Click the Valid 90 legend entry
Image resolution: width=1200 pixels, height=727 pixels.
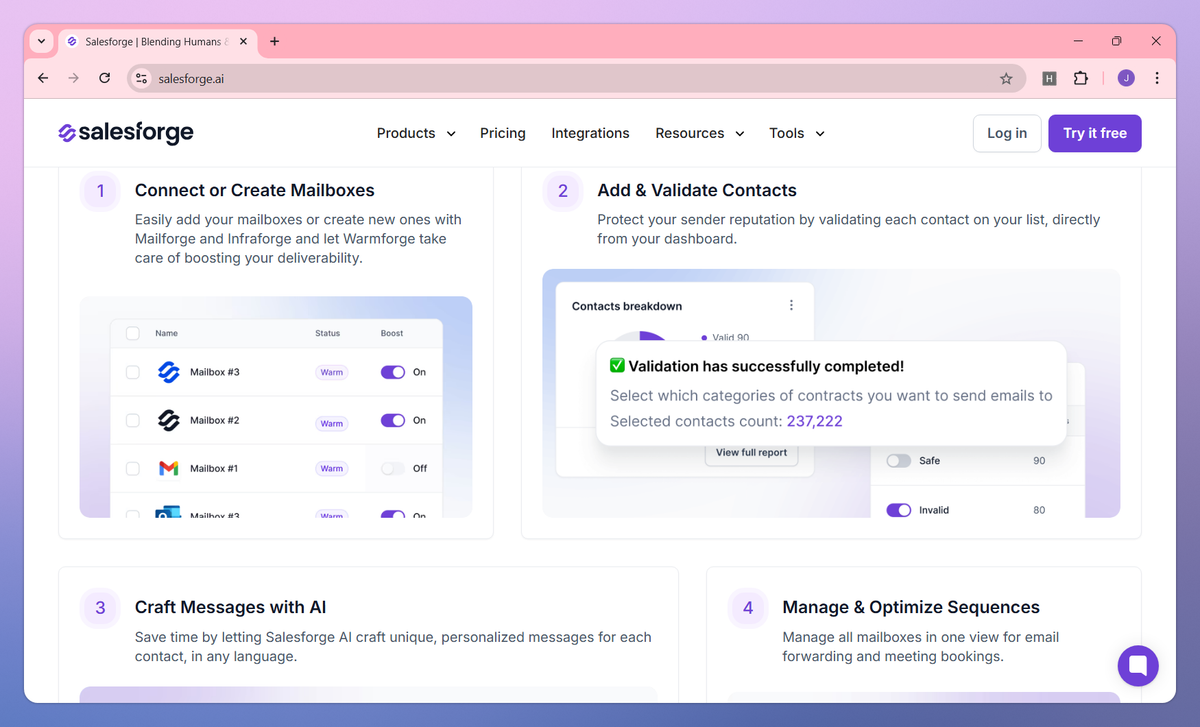727,338
